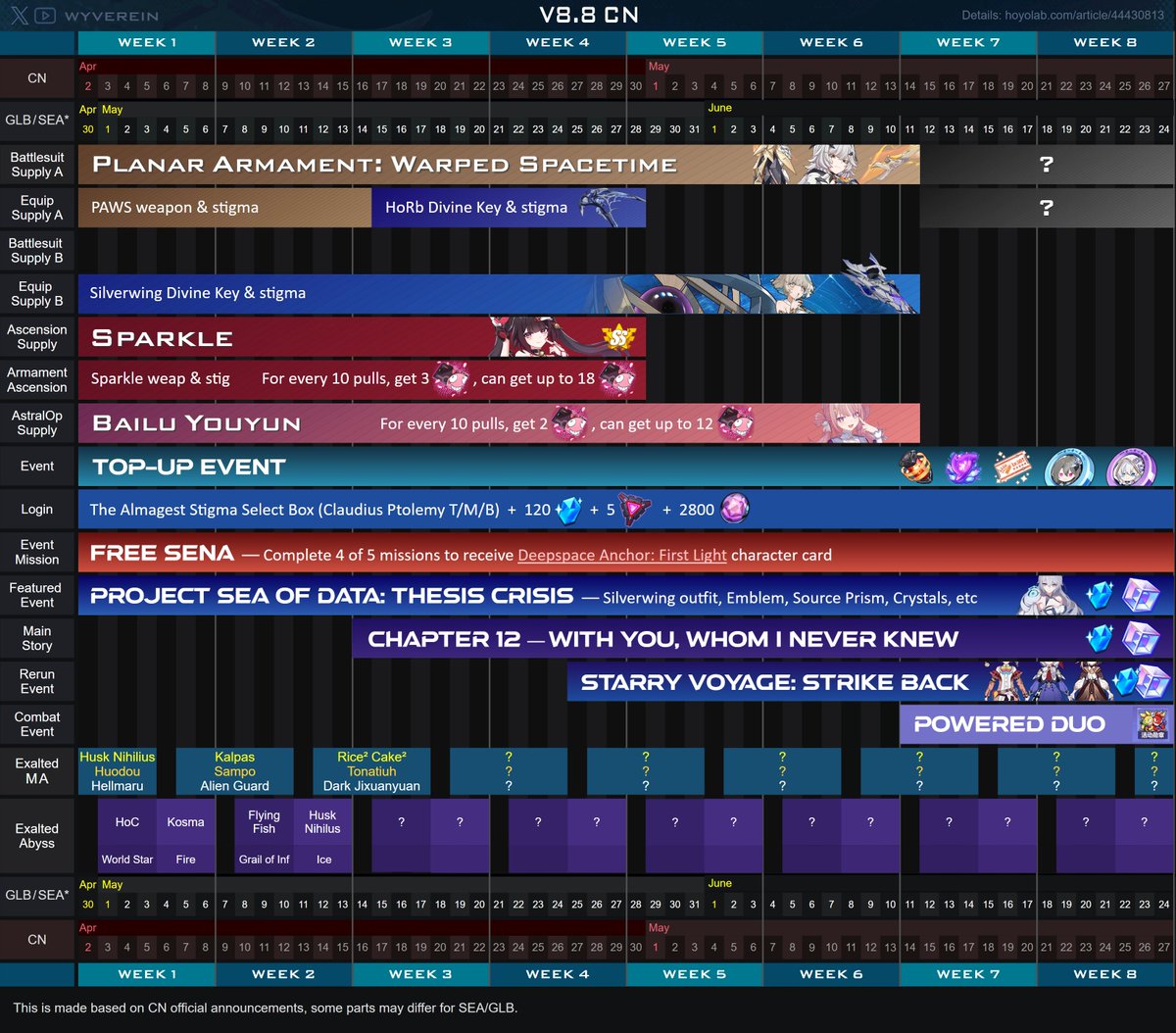Click the 'PAWS weapon & stigma' bar
1176x1033 pixels.
tap(224, 207)
